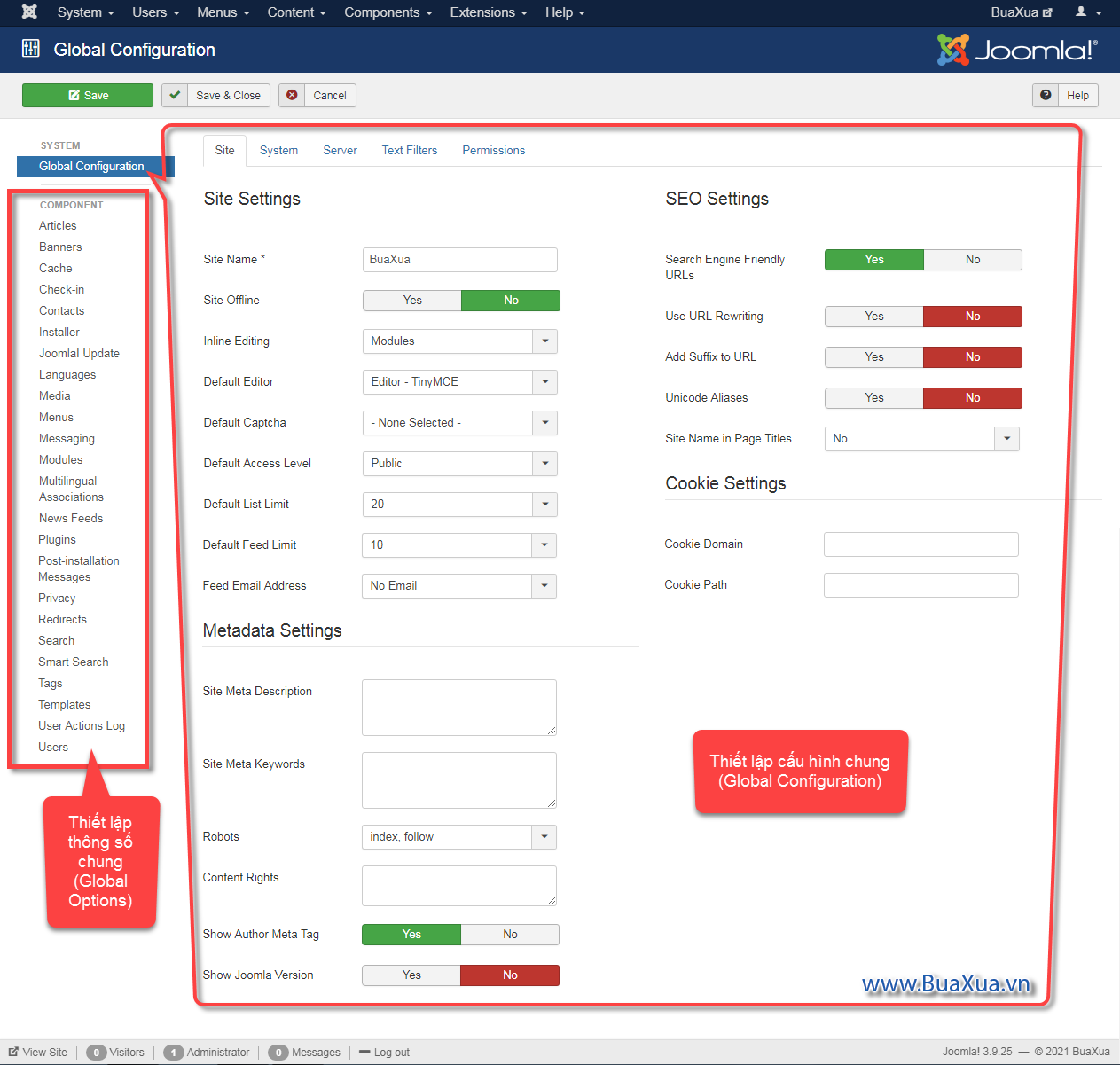Open the System menu in top bar

point(85,12)
